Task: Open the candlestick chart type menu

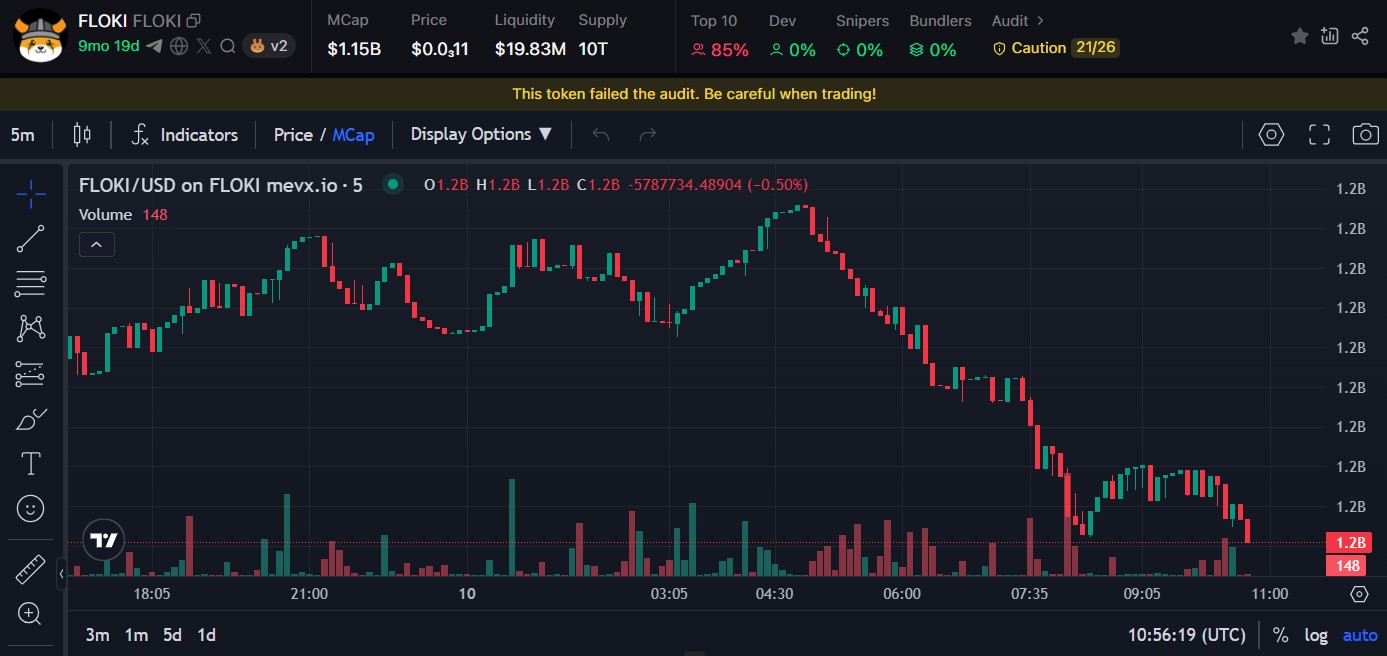Action: pyautogui.click(x=82, y=134)
